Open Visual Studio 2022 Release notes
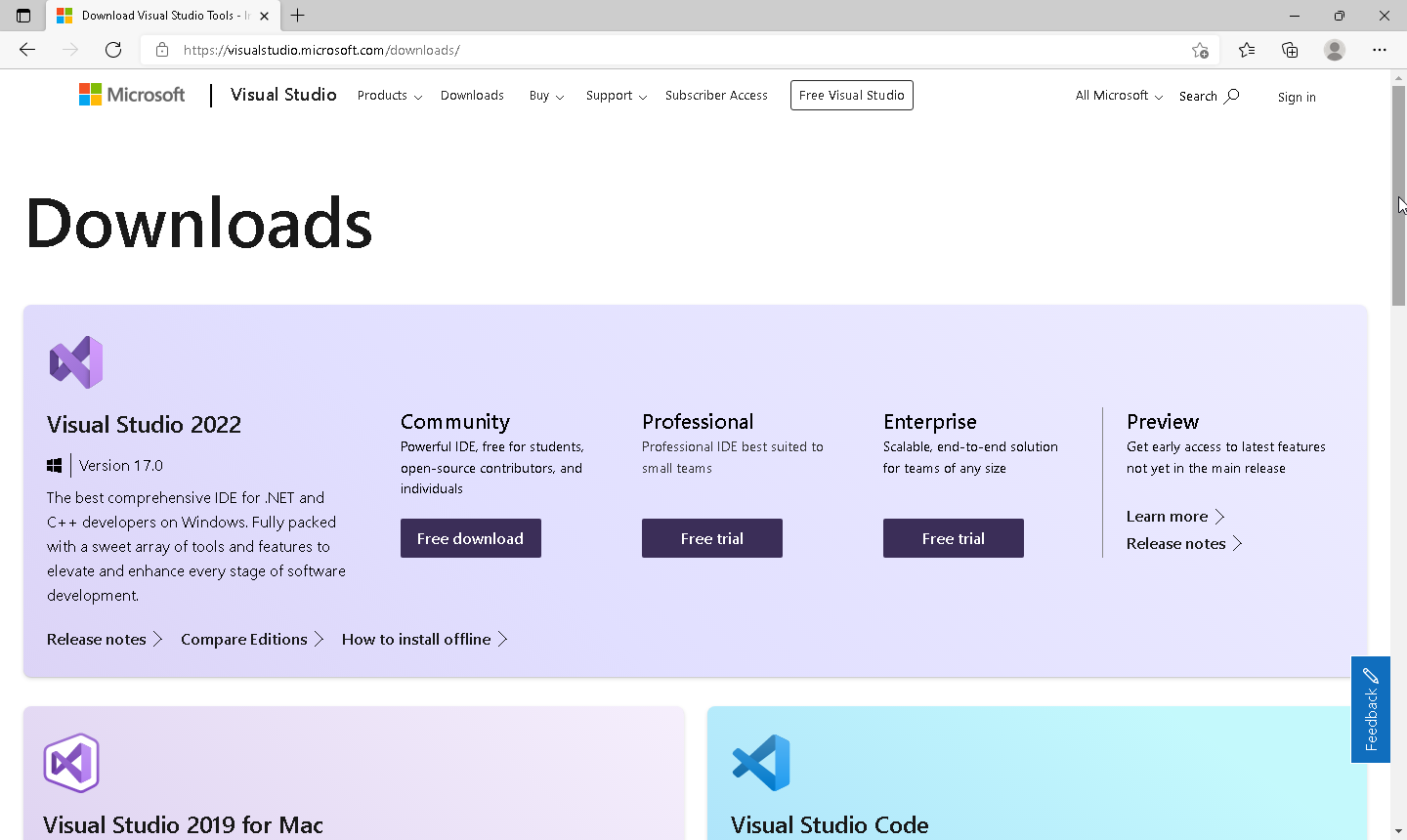The width and height of the screenshot is (1407, 840). (x=97, y=639)
